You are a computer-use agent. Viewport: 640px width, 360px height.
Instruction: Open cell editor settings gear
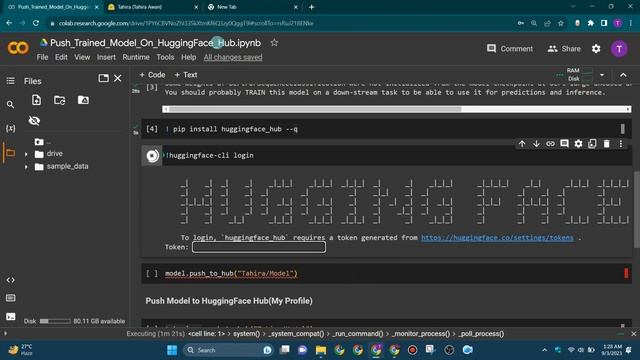tap(578, 144)
